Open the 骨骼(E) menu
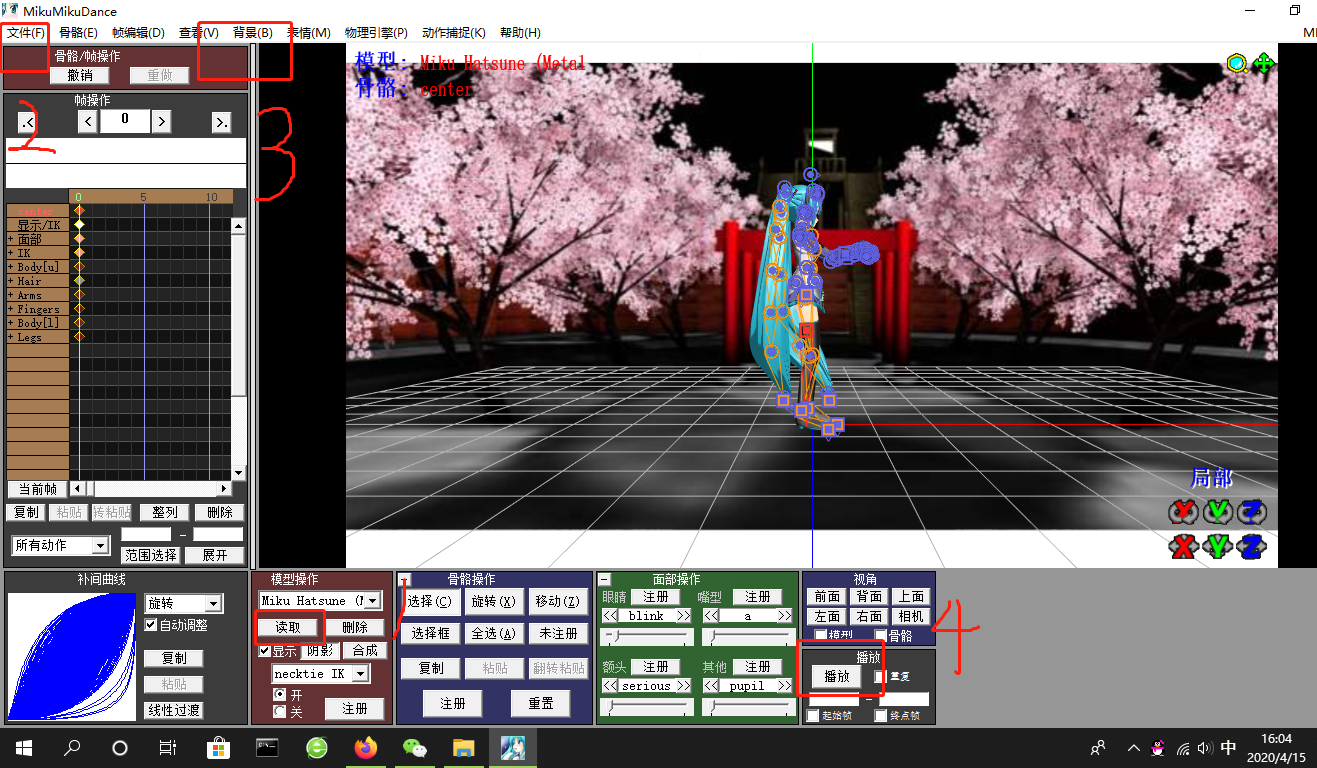This screenshot has width=1317, height=768. coord(78,33)
